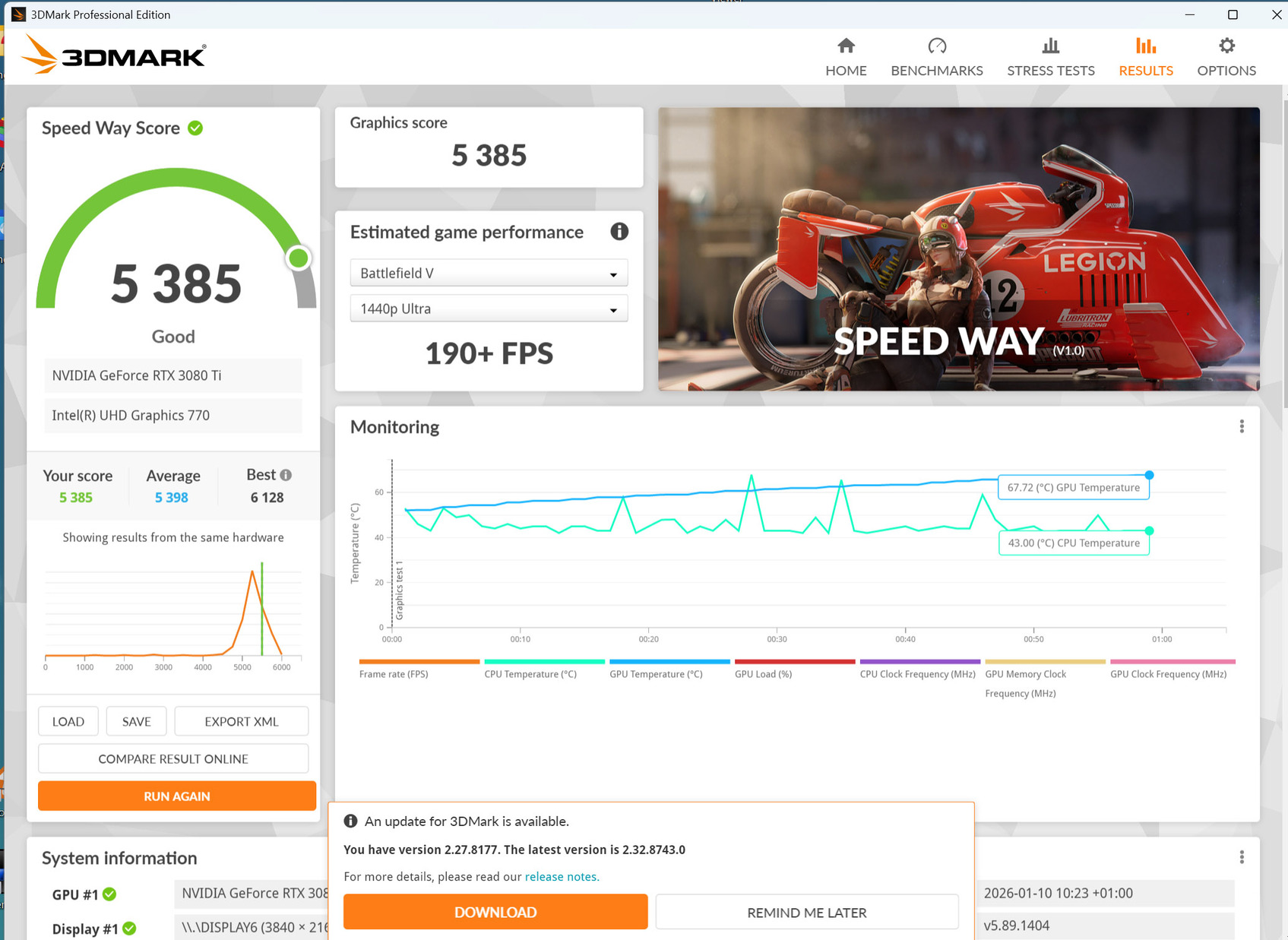The width and height of the screenshot is (1288, 940).
Task: Click the DOWNLOAD update button
Action: [495, 912]
